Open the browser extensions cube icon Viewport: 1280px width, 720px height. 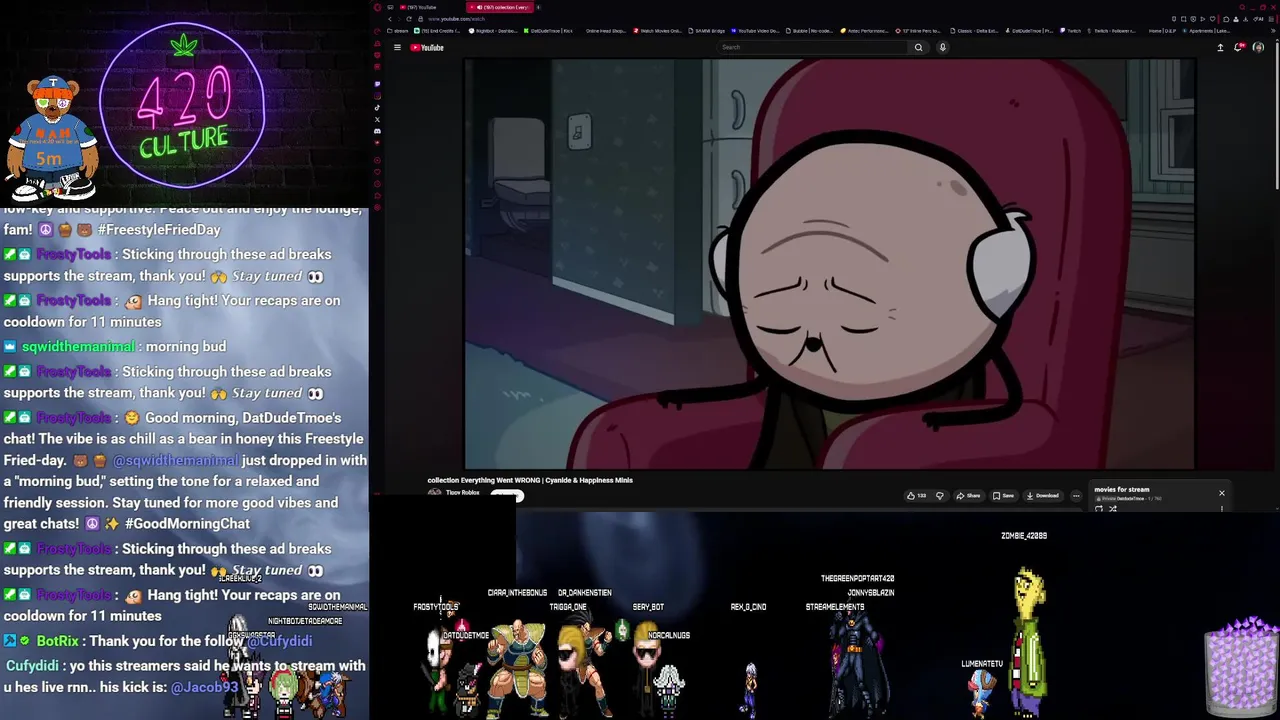pyautogui.click(x=1226, y=19)
